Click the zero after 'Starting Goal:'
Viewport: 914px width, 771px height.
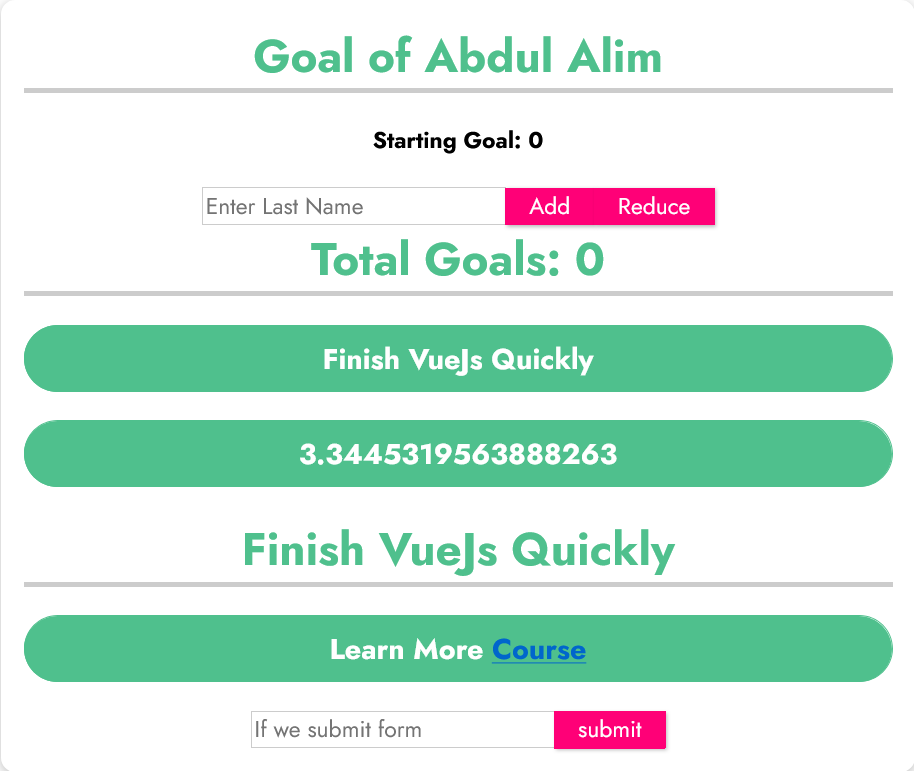(x=536, y=141)
